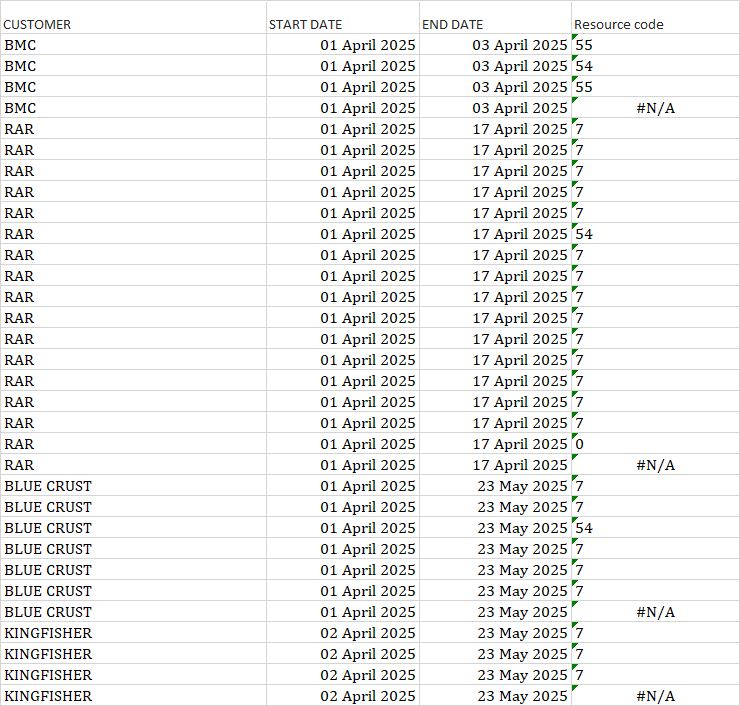The height and width of the screenshot is (706, 740).
Task: Click the #N/A cell in the RAR row
Action: tap(656, 465)
